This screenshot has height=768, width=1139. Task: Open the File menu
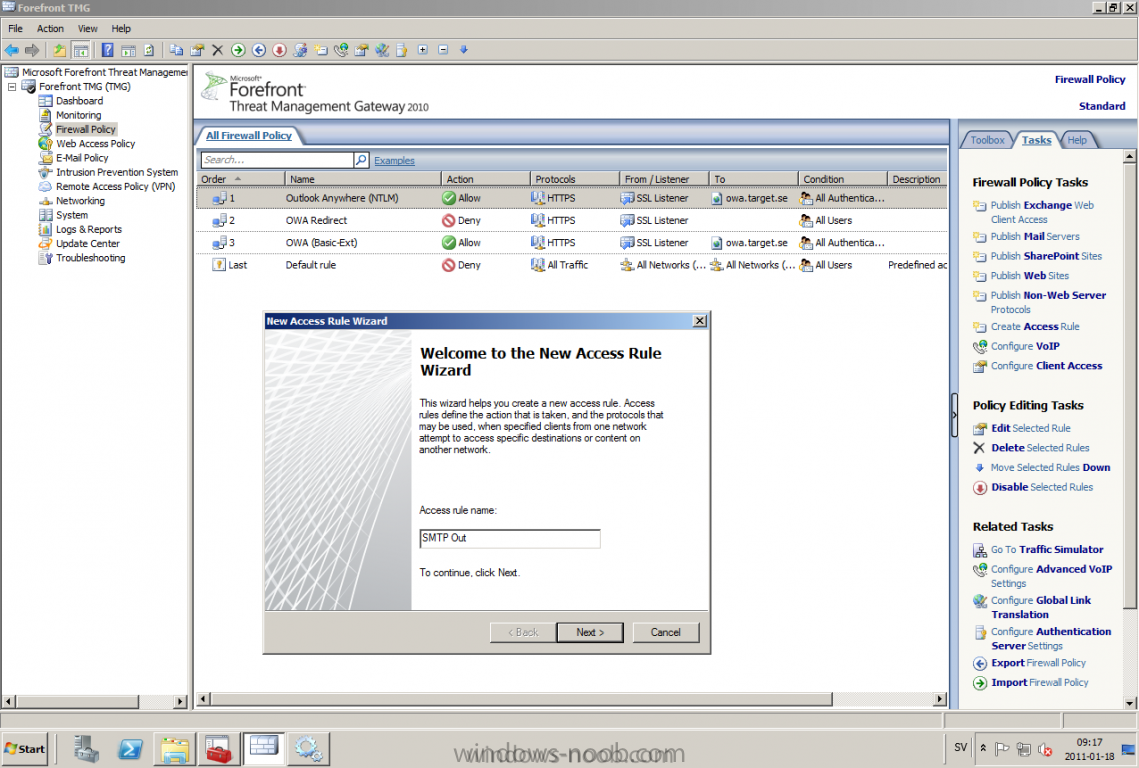click(15, 28)
